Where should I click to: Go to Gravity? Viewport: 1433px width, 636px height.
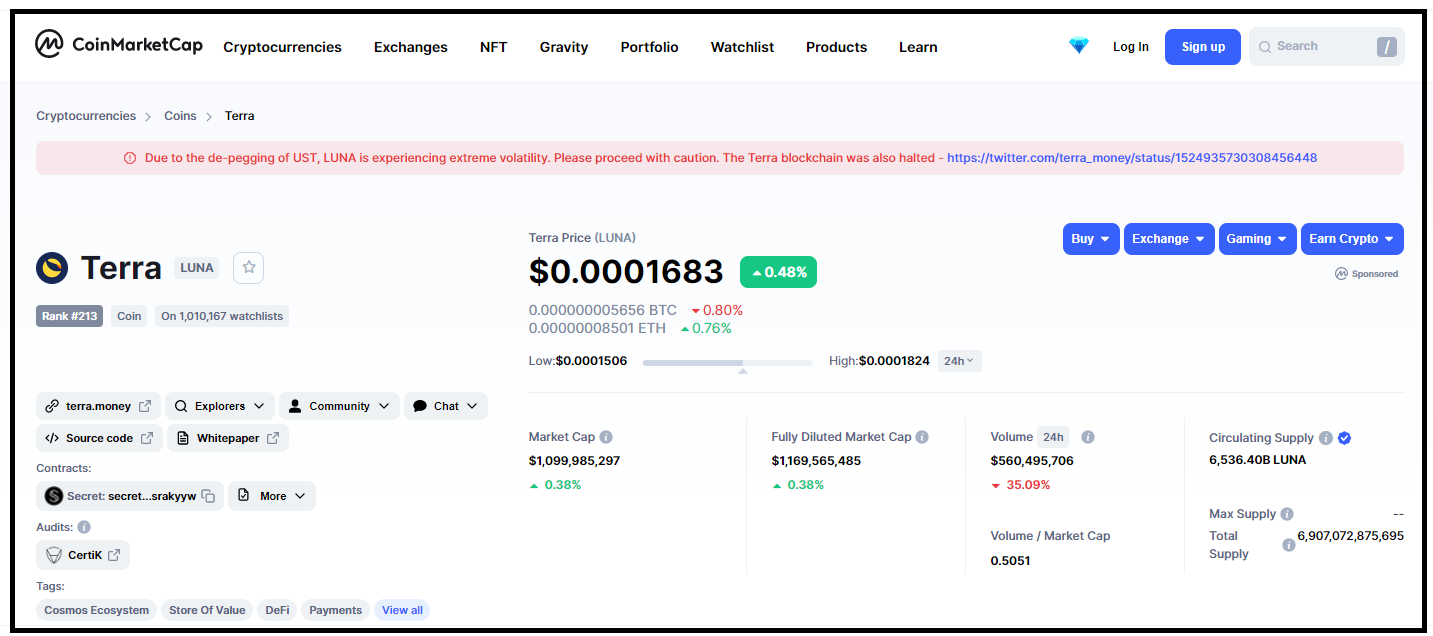pyautogui.click(x=564, y=47)
